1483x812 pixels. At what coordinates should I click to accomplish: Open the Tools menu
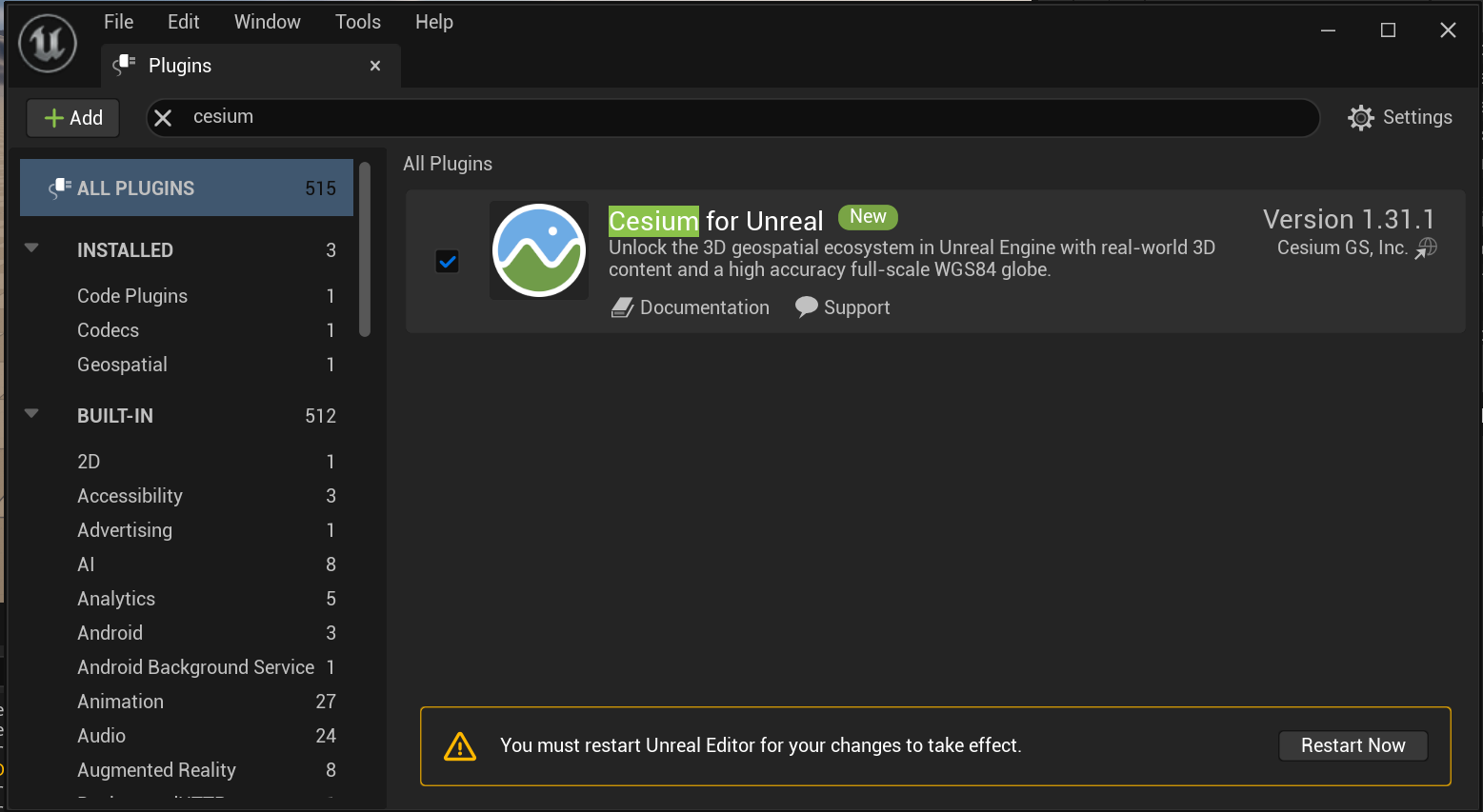click(x=358, y=22)
